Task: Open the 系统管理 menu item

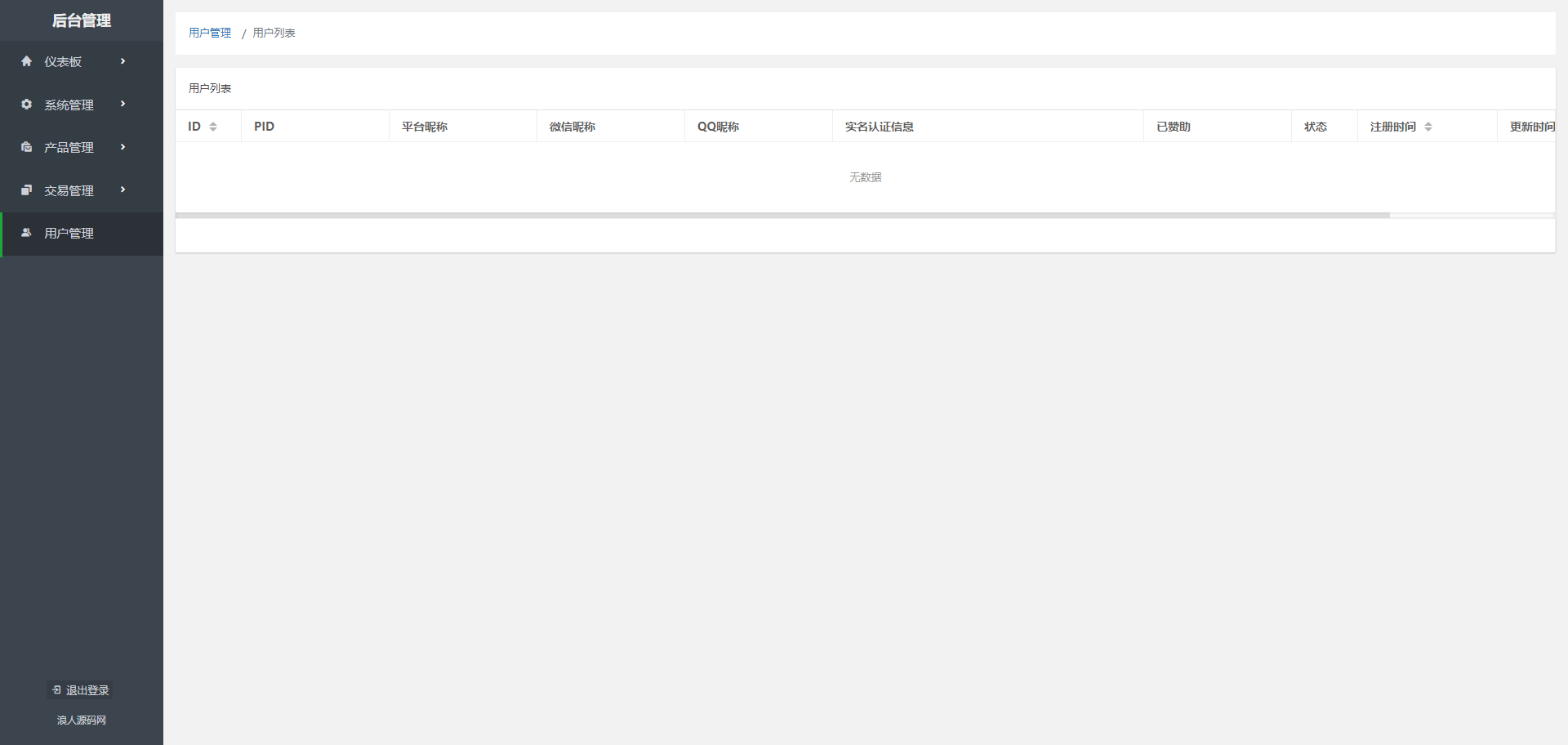Action: [69, 105]
